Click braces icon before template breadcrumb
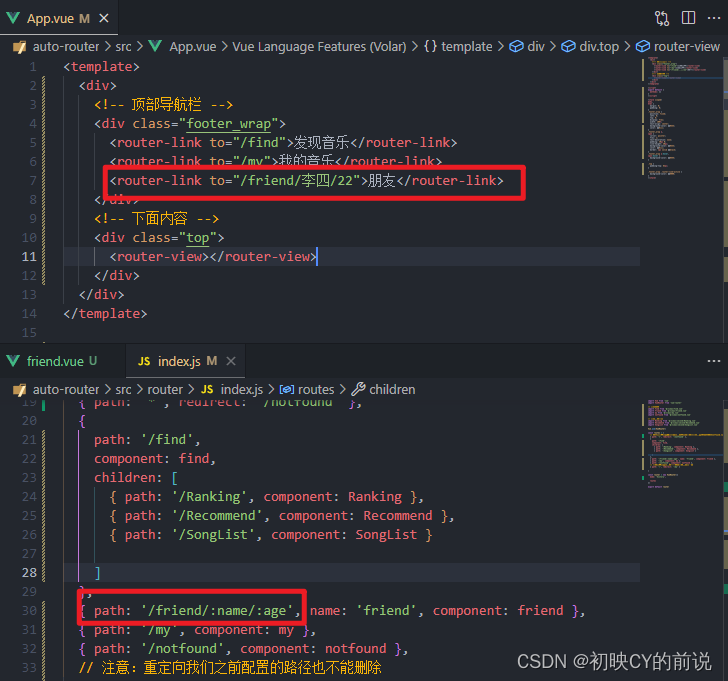Screen dimensions: 728x681 tap(430, 46)
